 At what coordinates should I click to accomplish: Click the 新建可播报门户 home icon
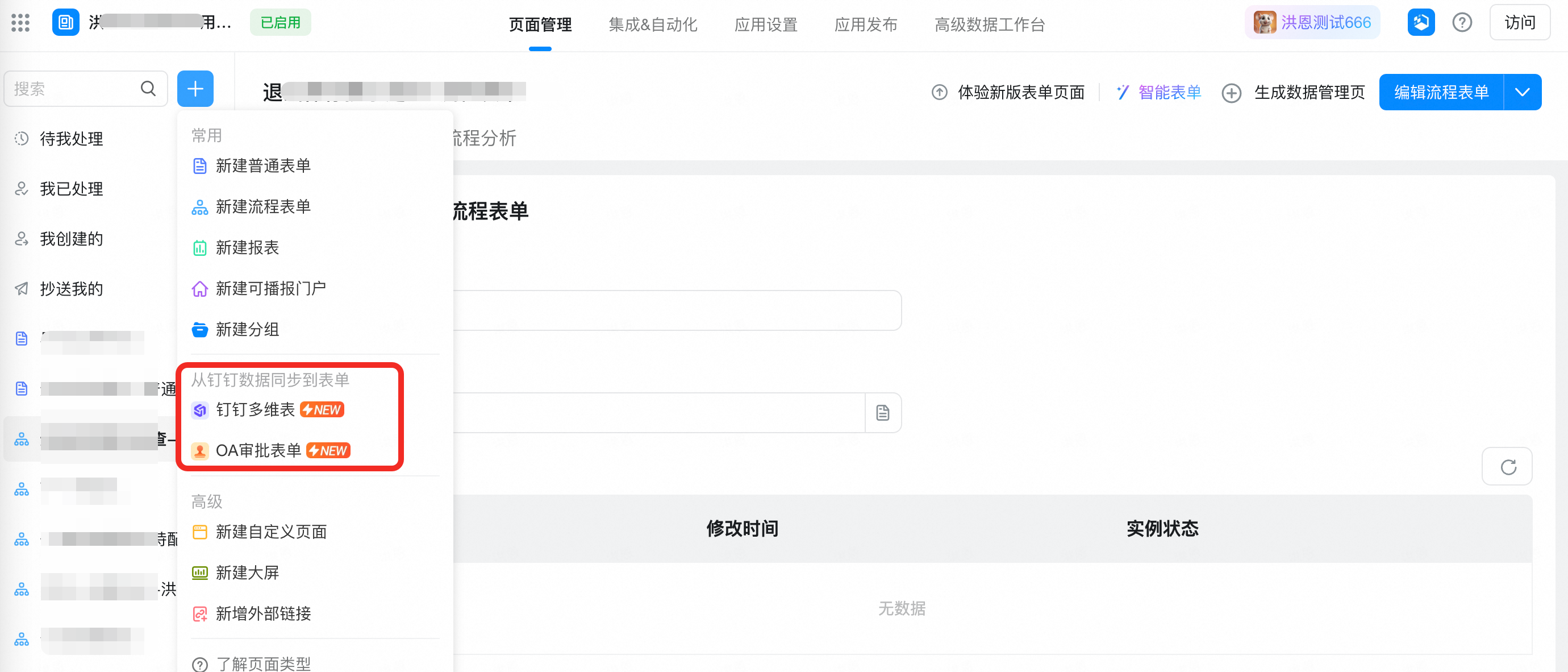tap(199, 288)
